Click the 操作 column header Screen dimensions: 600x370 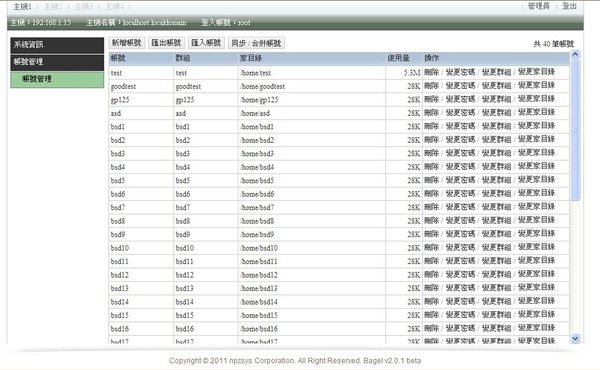[x=496, y=58]
